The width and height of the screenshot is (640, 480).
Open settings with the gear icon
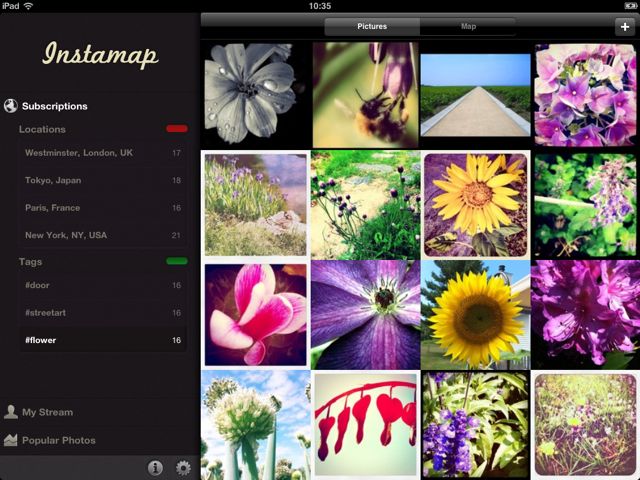183,468
